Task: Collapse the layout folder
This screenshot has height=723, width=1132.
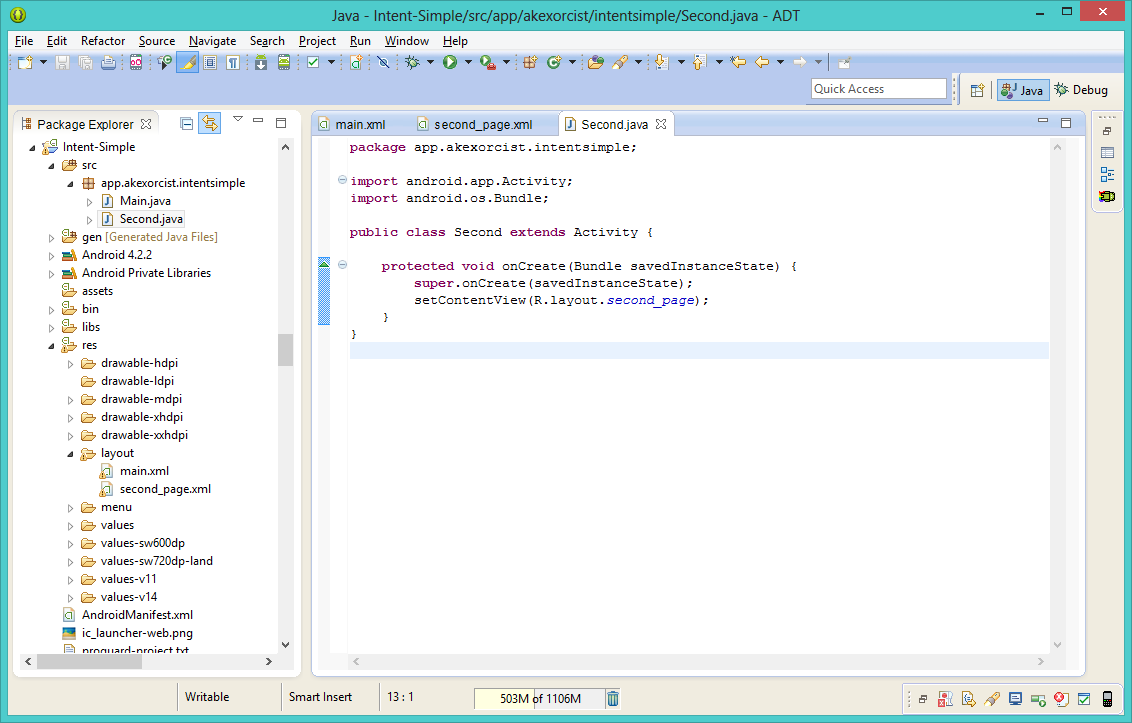Action: [x=70, y=454]
